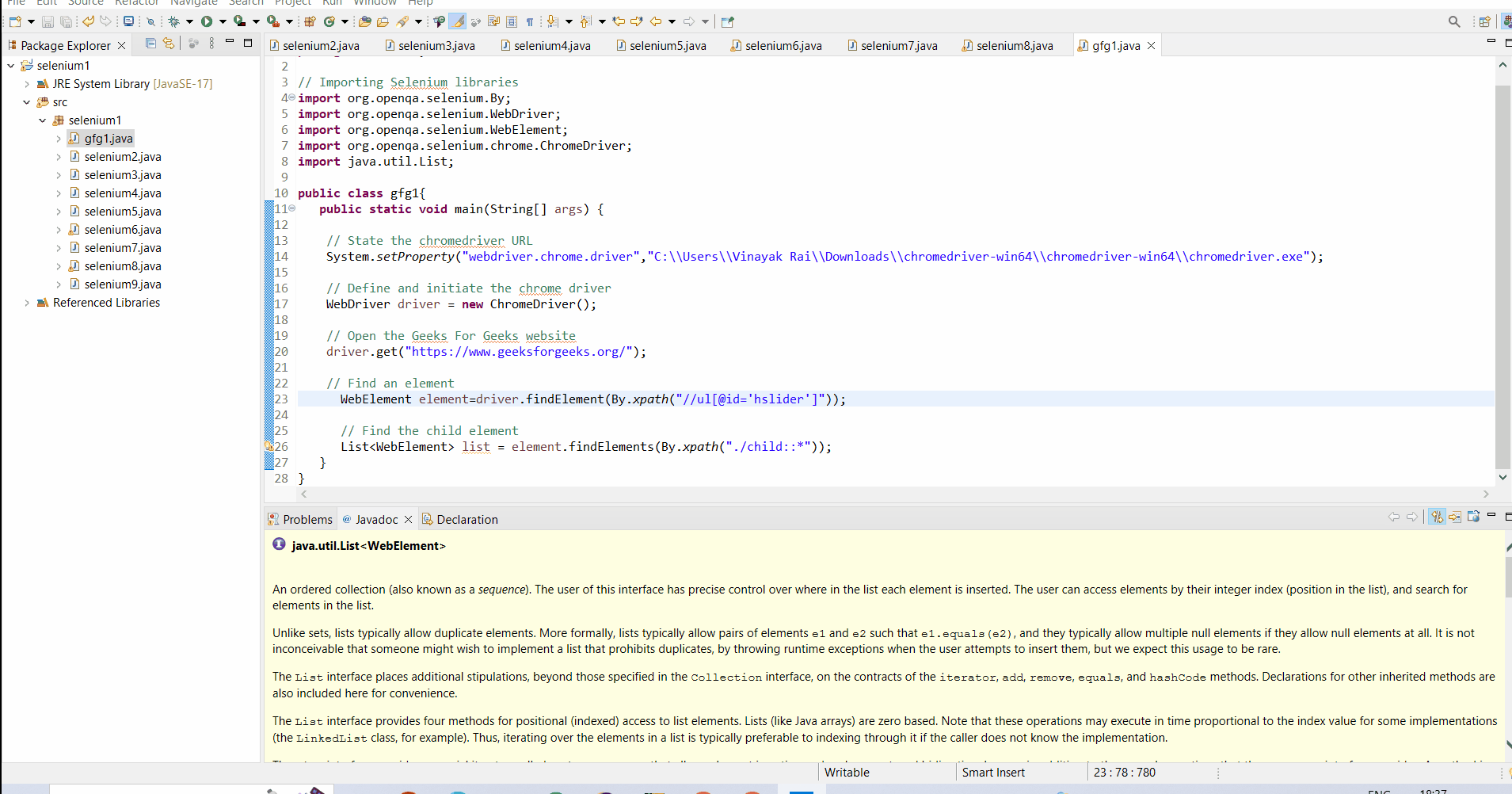Toggle Mark Occurrences highlighting
1512x794 pixels.
[458, 21]
